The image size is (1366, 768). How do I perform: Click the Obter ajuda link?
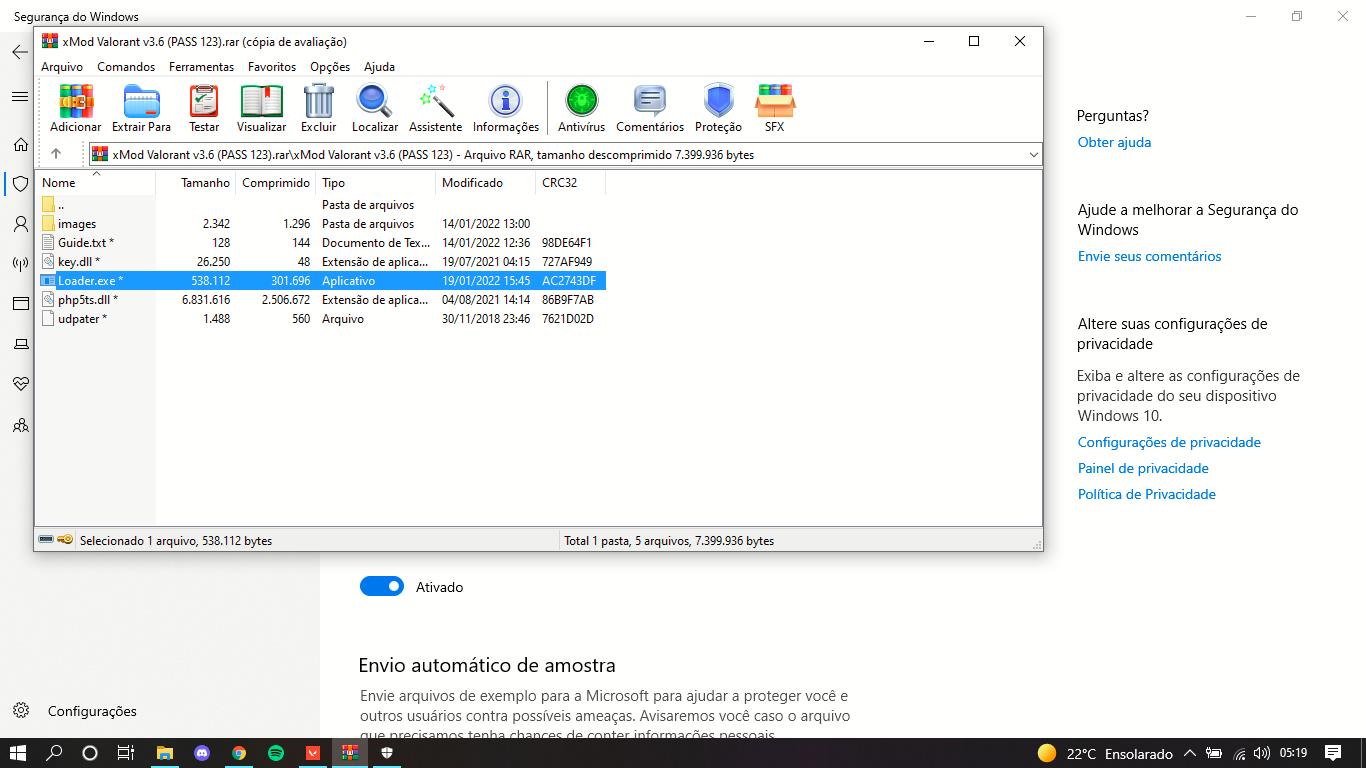click(1114, 142)
